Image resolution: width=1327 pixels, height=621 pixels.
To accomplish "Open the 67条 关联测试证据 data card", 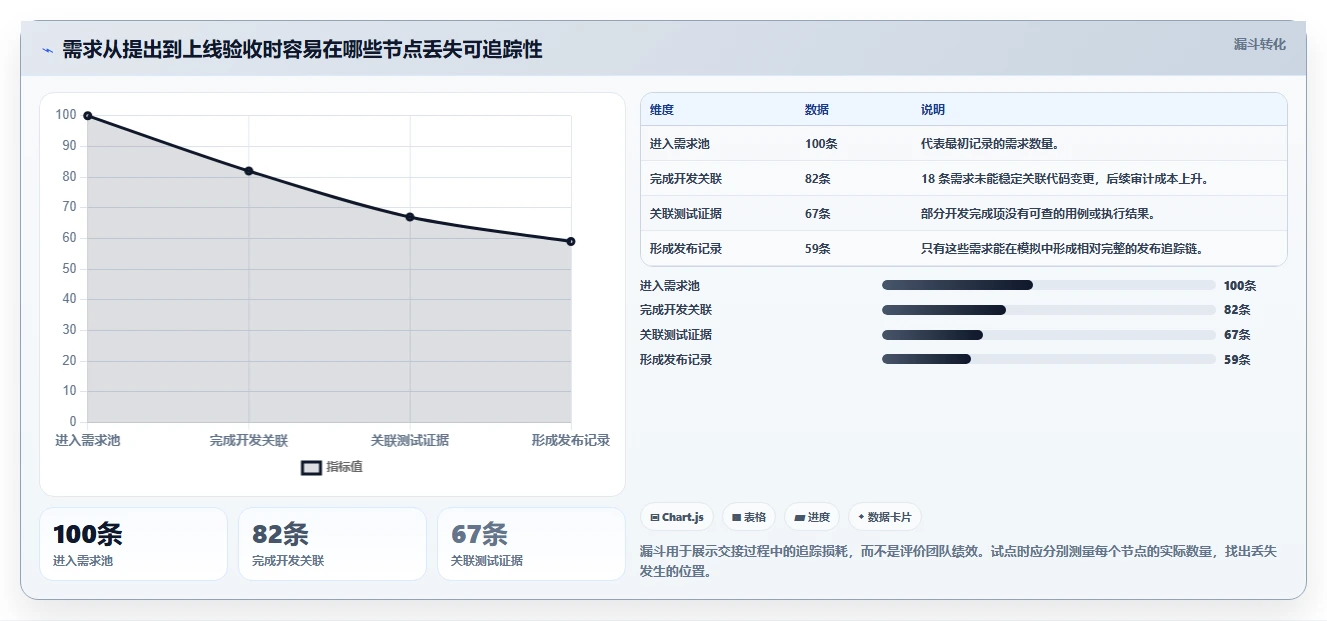I will point(531,544).
